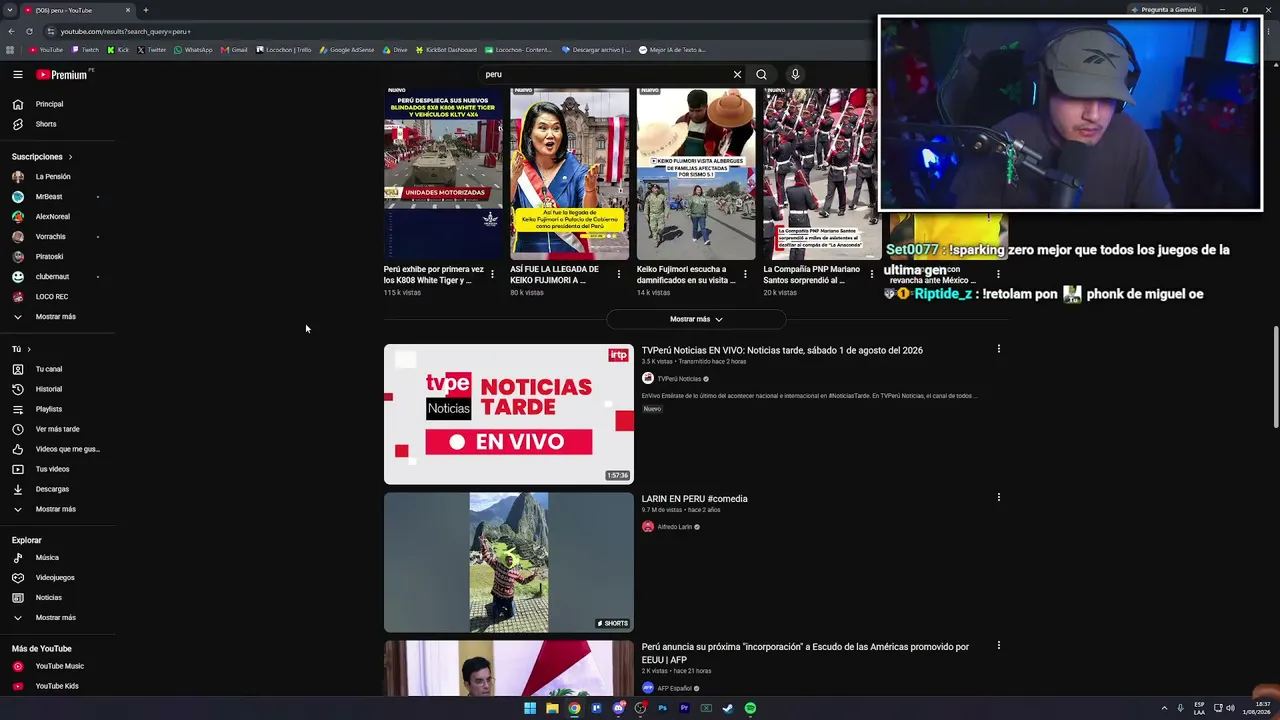Open the LARIN EN PERU #comedia video title

[694, 499]
